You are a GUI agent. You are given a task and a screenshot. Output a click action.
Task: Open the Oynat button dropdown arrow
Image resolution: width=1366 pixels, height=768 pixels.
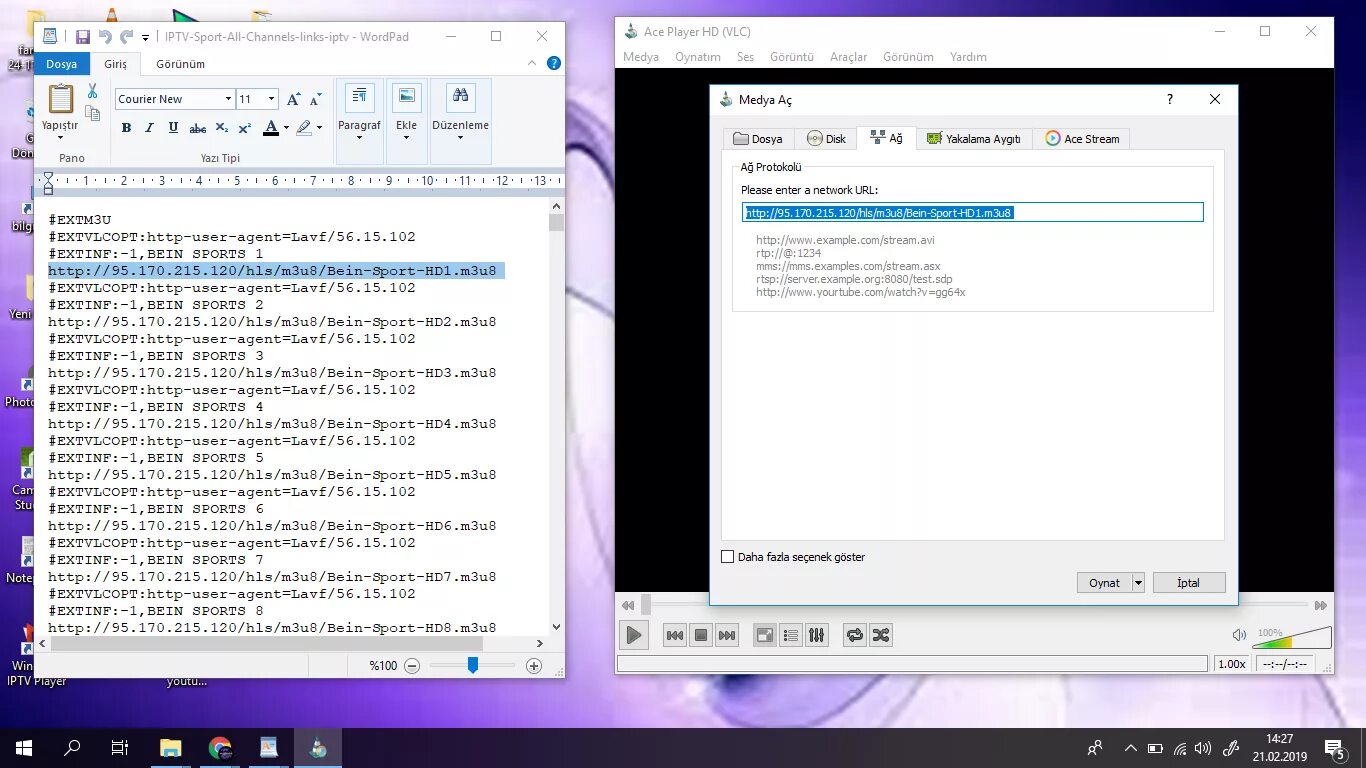1138,583
